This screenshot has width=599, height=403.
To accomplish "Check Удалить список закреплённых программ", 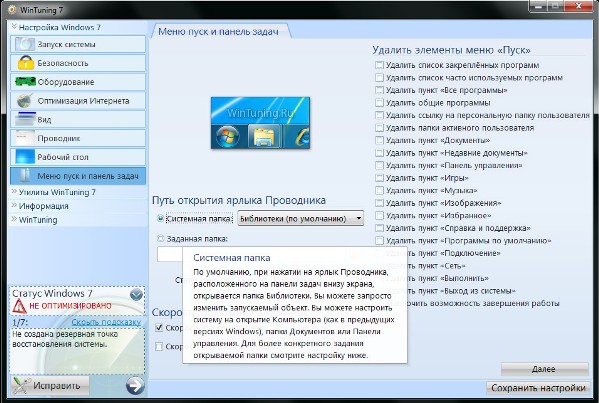I will point(379,65).
